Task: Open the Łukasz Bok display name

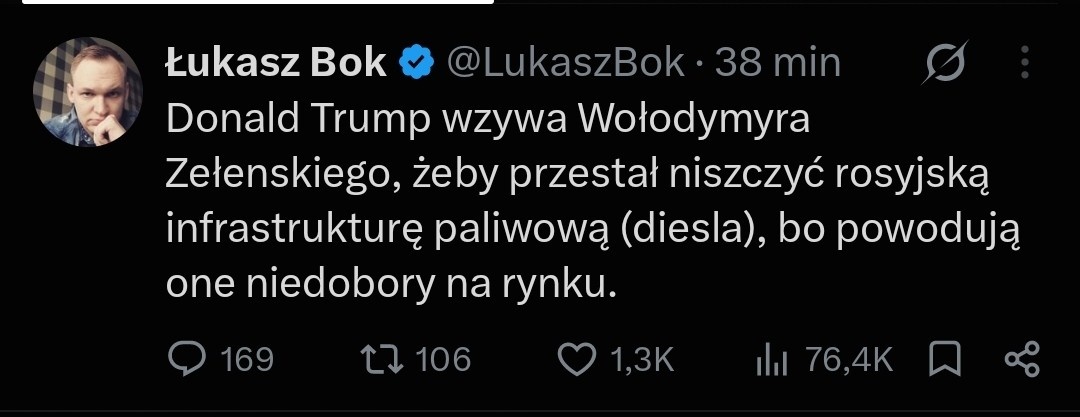Action: [x=276, y=63]
